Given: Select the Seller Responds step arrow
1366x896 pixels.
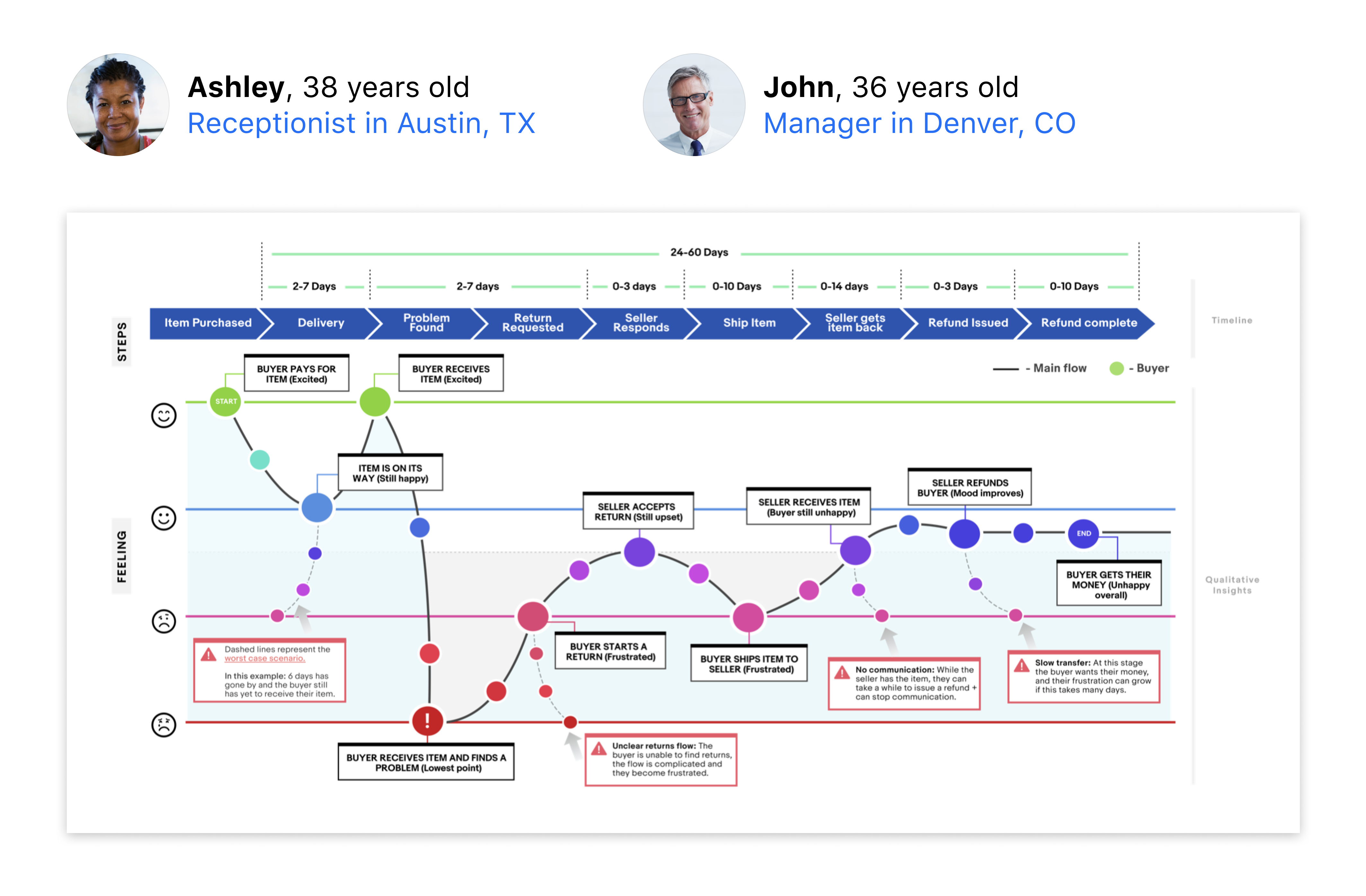Looking at the screenshot, I should tap(641, 323).
